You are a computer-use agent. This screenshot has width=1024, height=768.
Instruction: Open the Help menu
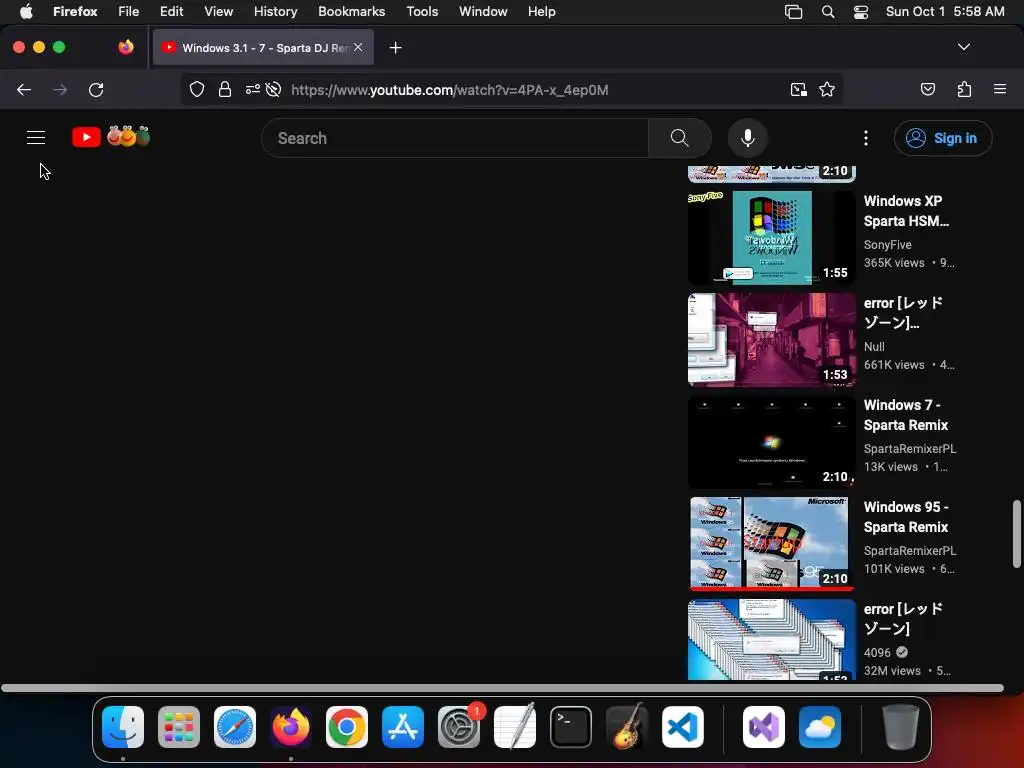tap(541, 11)
